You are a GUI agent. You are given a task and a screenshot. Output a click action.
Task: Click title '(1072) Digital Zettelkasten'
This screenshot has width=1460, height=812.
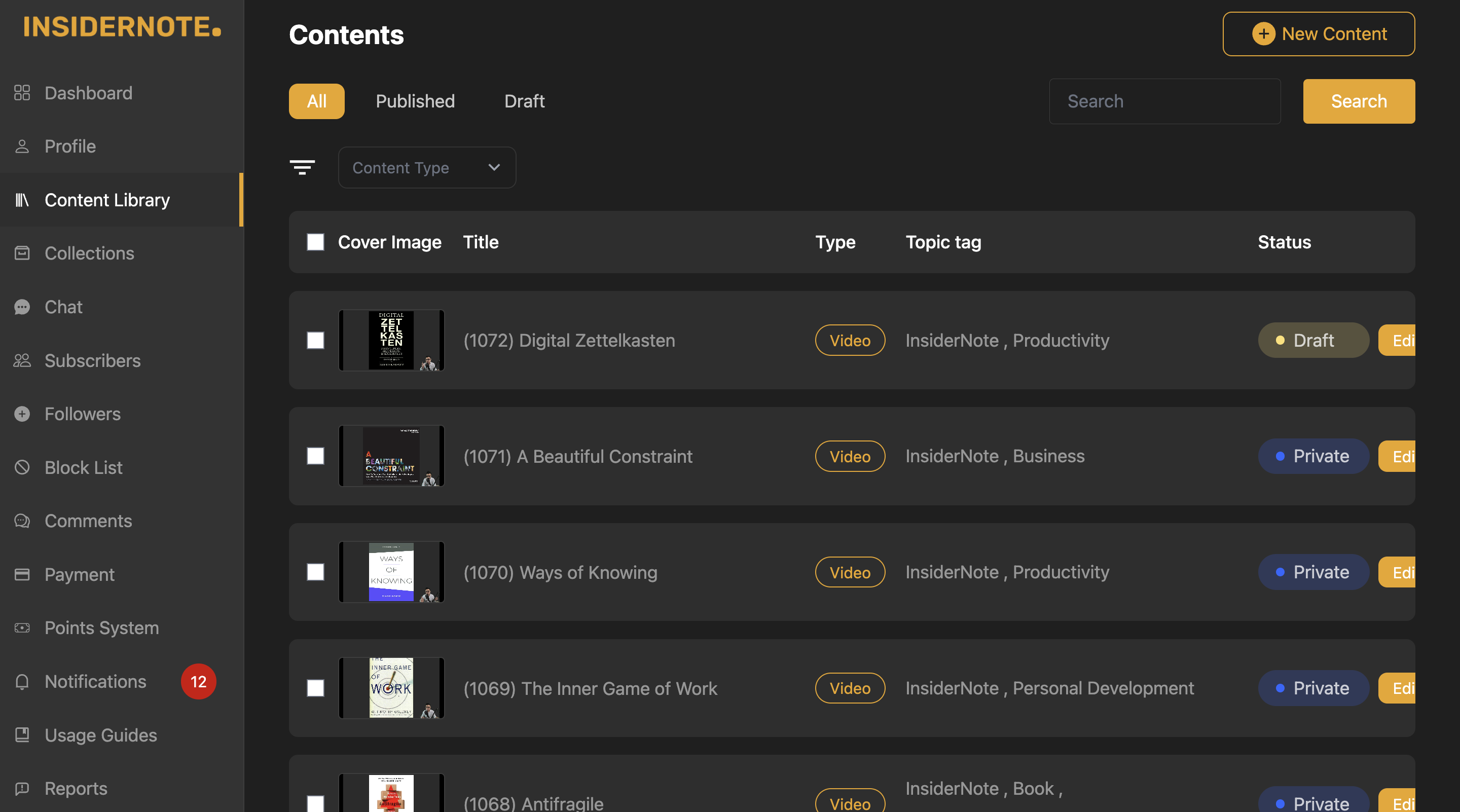(x=569, y=341)
